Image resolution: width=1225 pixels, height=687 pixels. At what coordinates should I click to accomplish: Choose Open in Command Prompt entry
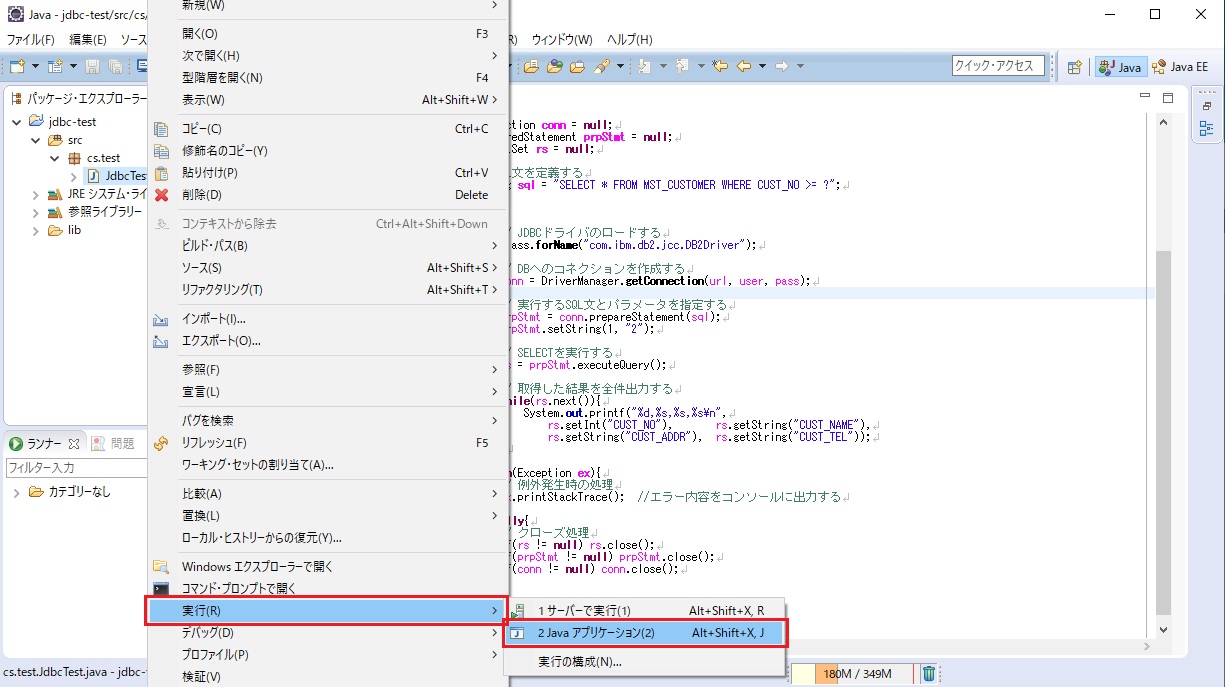click(329, 589)
